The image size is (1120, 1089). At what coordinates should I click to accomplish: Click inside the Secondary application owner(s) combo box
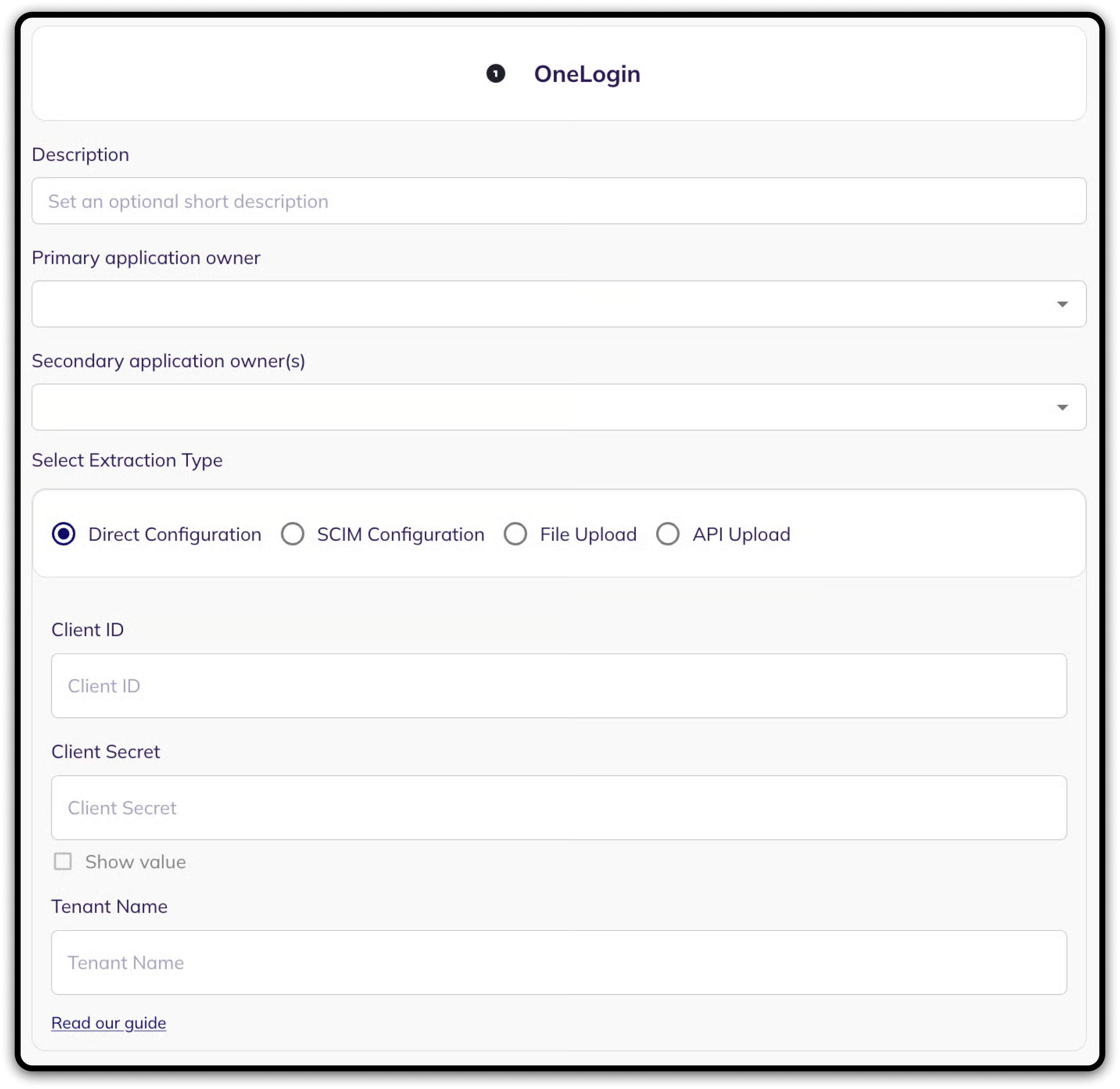pos(538,407)
